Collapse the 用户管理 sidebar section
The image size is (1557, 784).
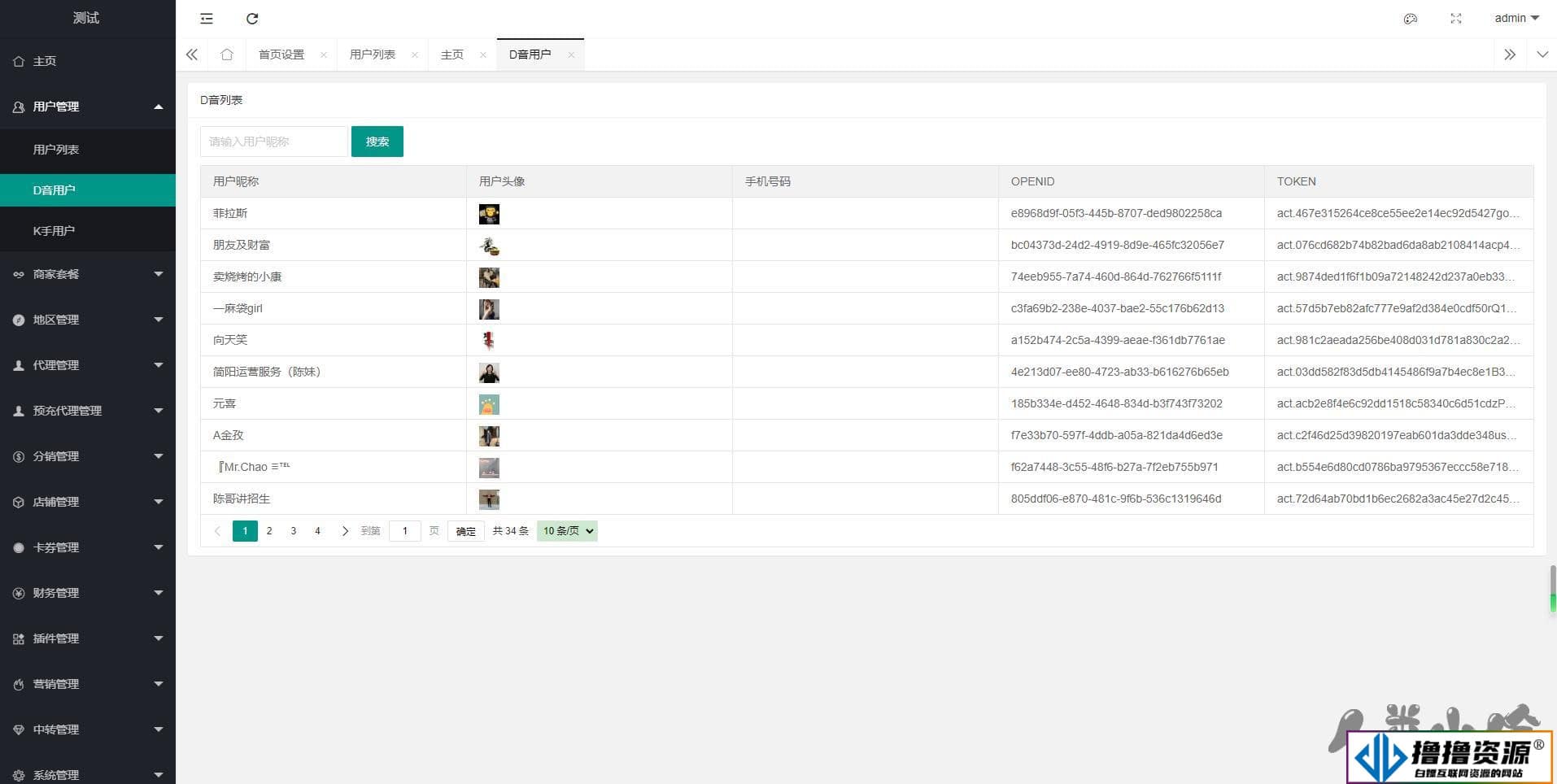(88, 107)
